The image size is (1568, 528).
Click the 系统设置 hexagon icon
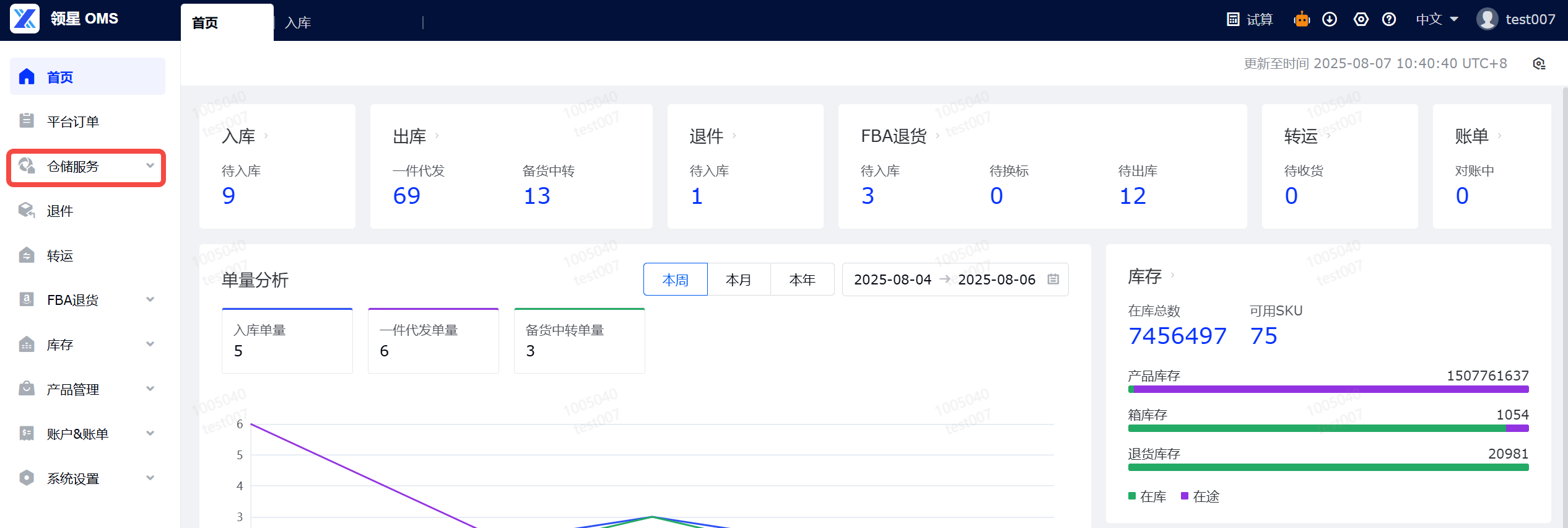coord(27,478)
